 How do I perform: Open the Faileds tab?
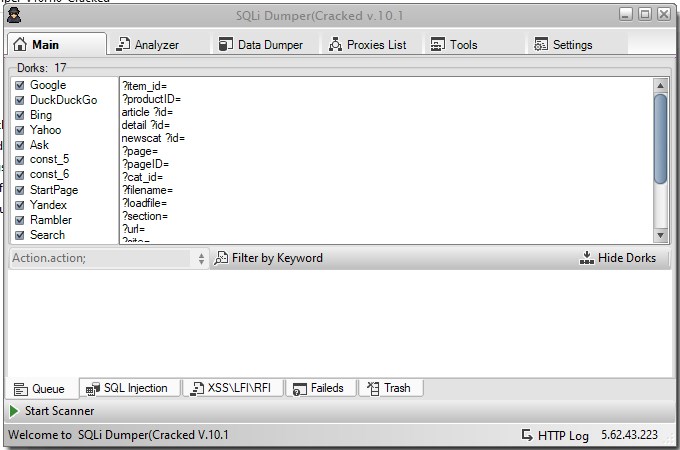(320, 388)
